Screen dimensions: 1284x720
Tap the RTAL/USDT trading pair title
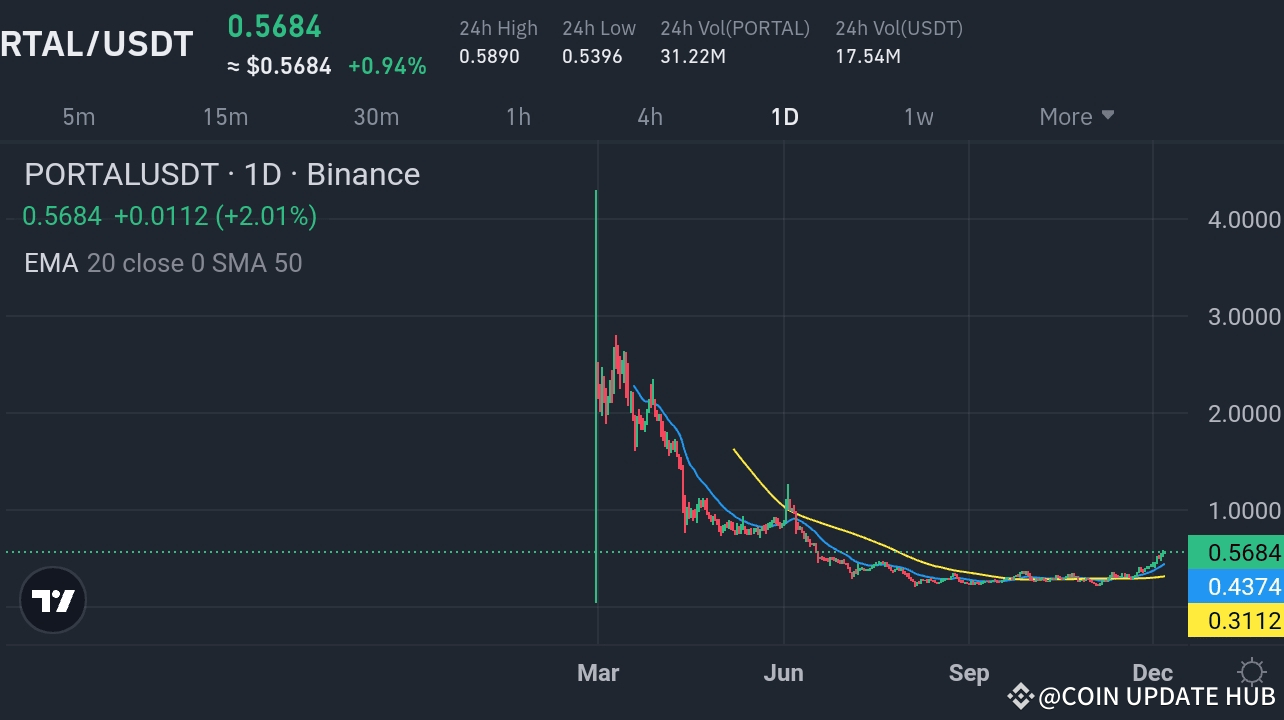click(x=96, y=44)
